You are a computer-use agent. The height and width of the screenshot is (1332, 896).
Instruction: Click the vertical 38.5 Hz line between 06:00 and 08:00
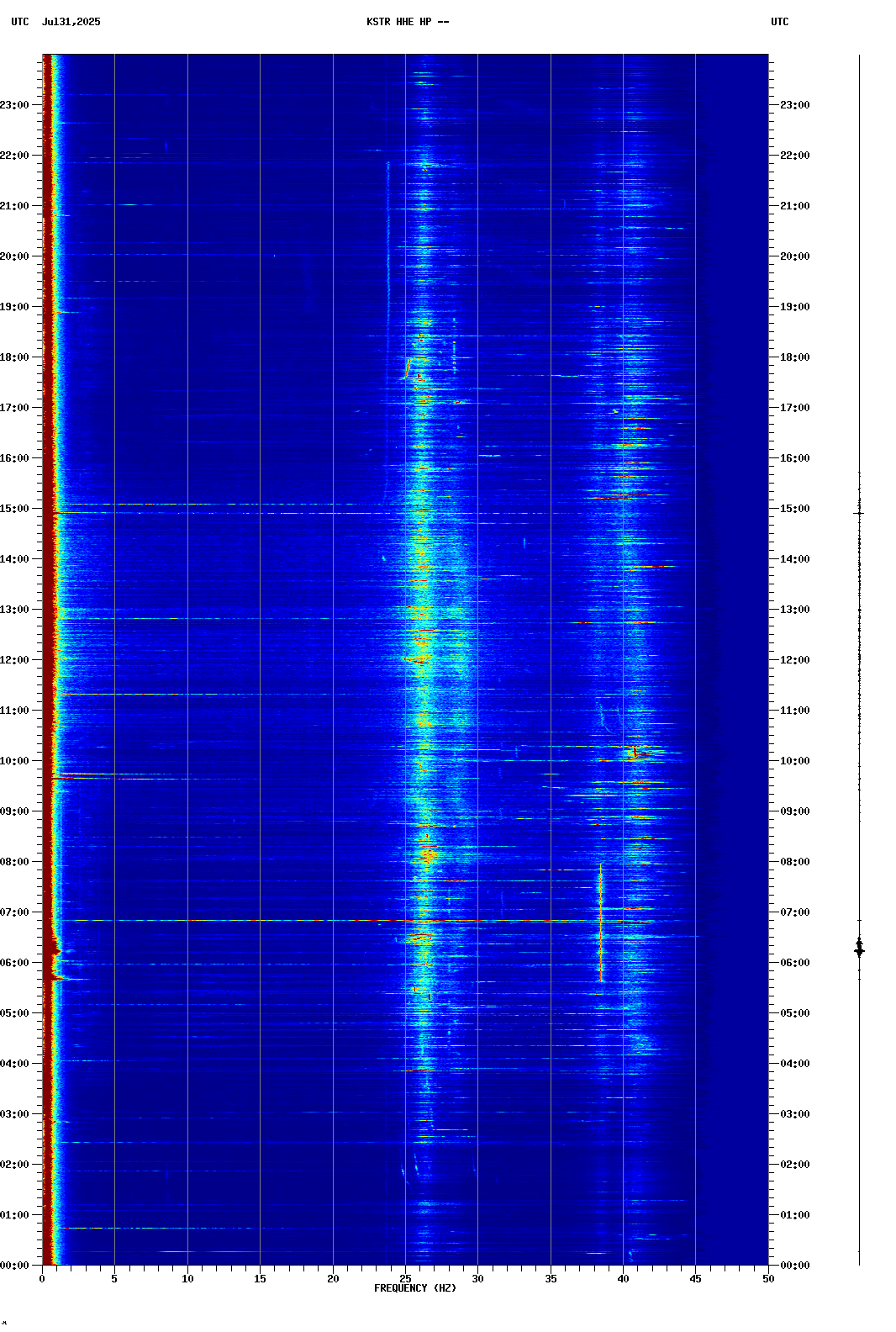point(600,922)
